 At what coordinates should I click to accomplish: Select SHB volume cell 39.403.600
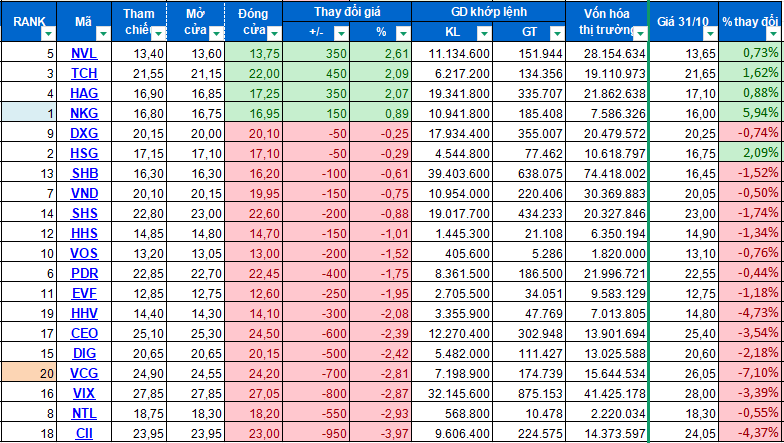452,174
